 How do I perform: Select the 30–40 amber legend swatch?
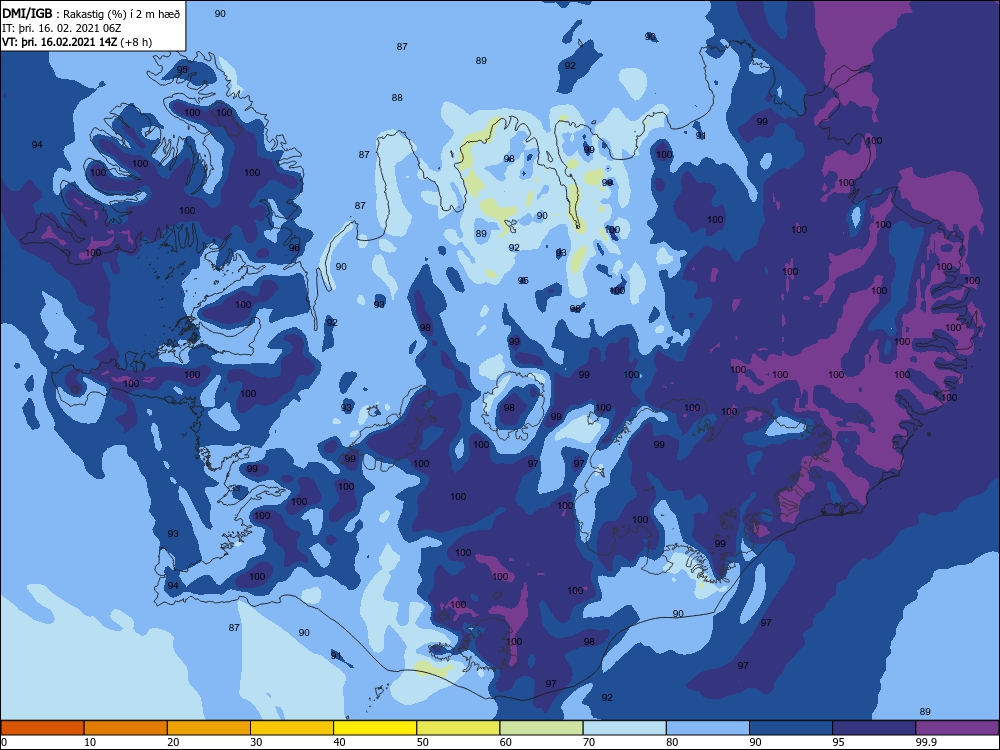[292, 728]
